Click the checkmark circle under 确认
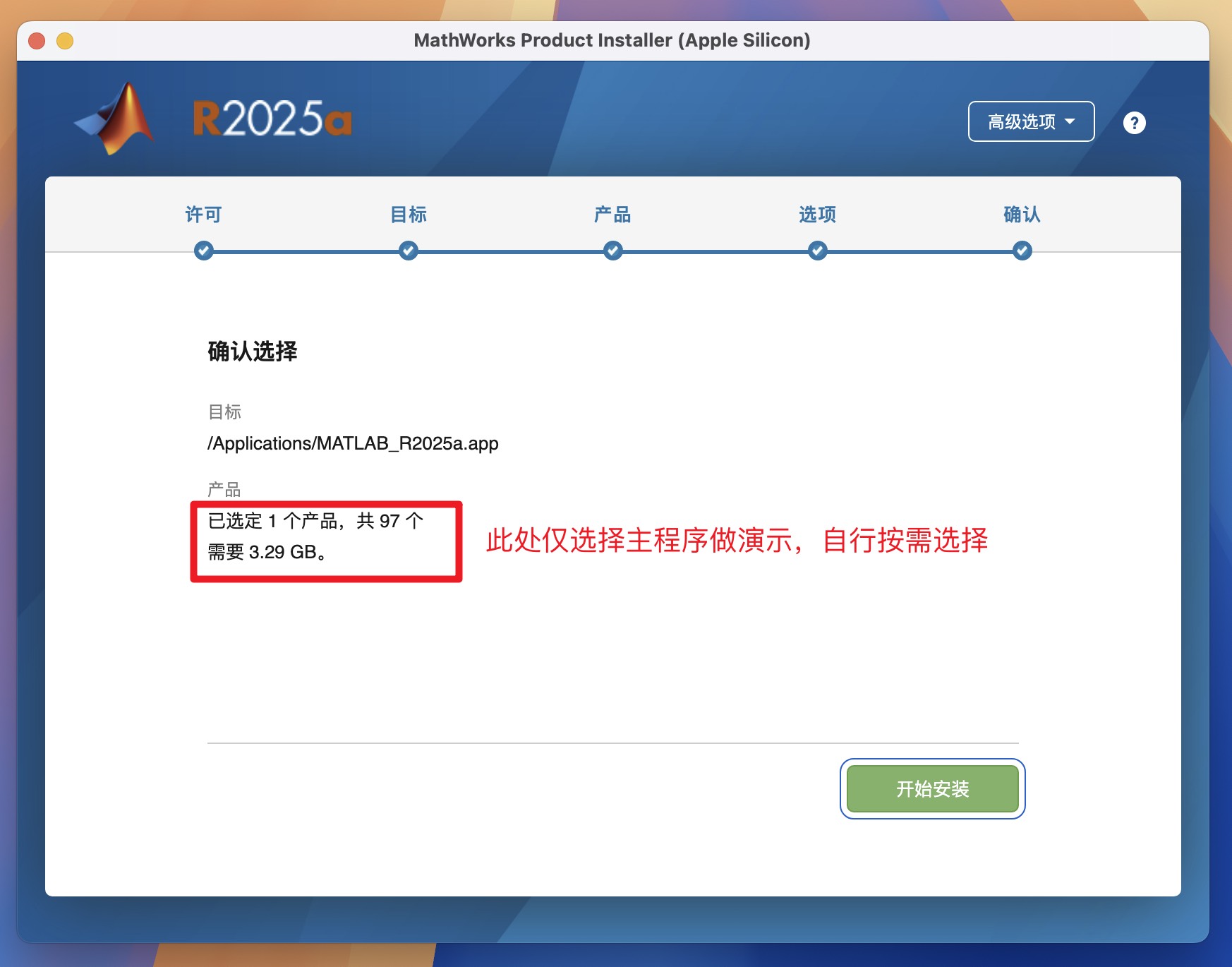 [x=1022, y=251]
